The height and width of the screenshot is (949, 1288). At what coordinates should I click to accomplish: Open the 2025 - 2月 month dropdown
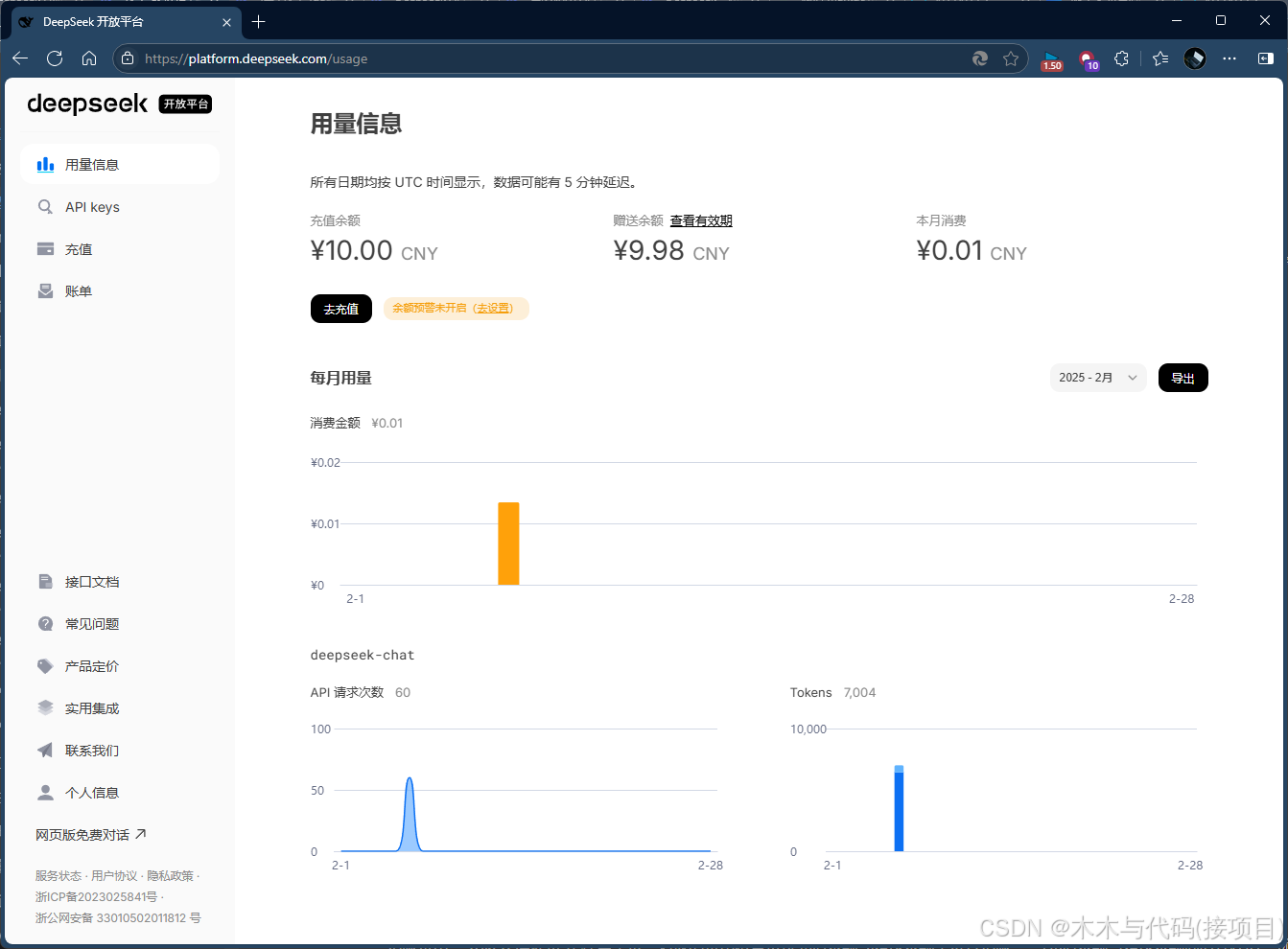tap(1098, 378)
